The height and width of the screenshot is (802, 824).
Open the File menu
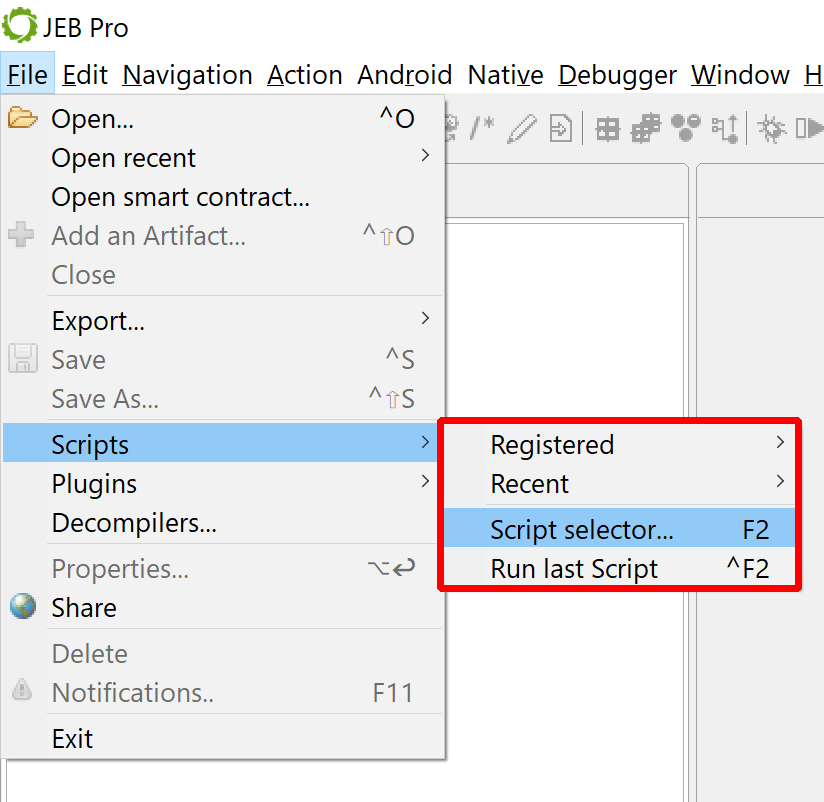pos(27,75)
